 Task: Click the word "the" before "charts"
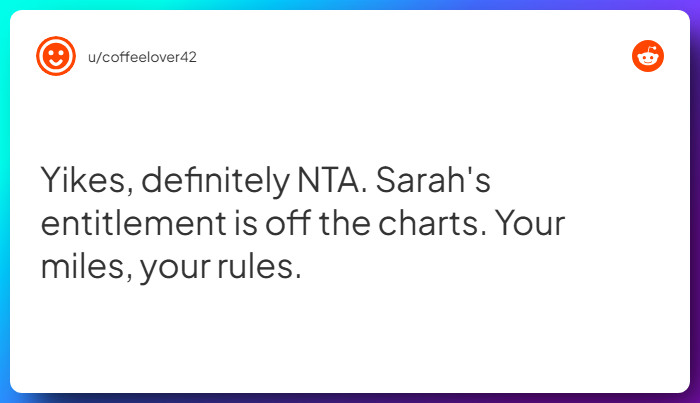tap(344, 223)
